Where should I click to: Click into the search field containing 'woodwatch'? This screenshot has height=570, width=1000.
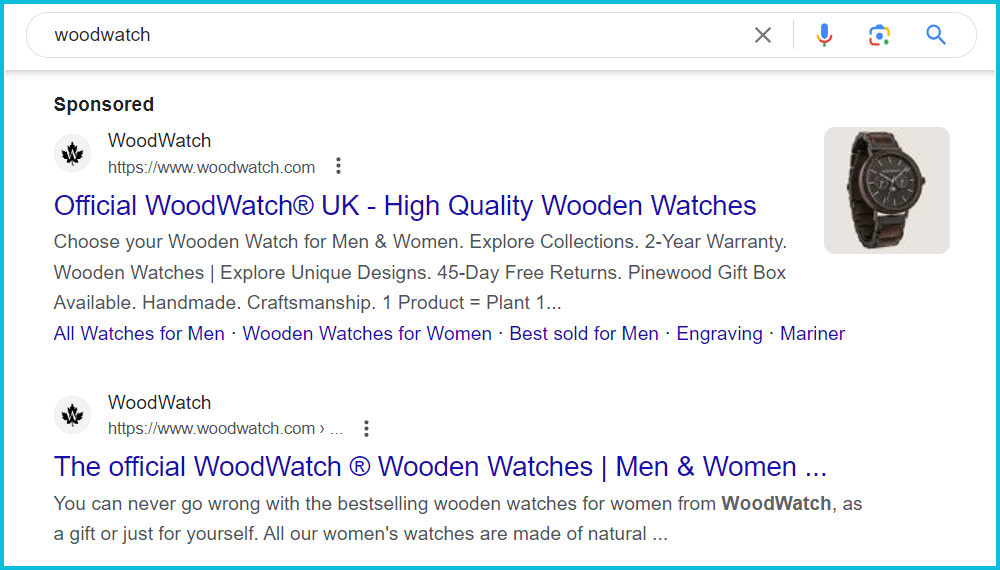coord(400,35)
